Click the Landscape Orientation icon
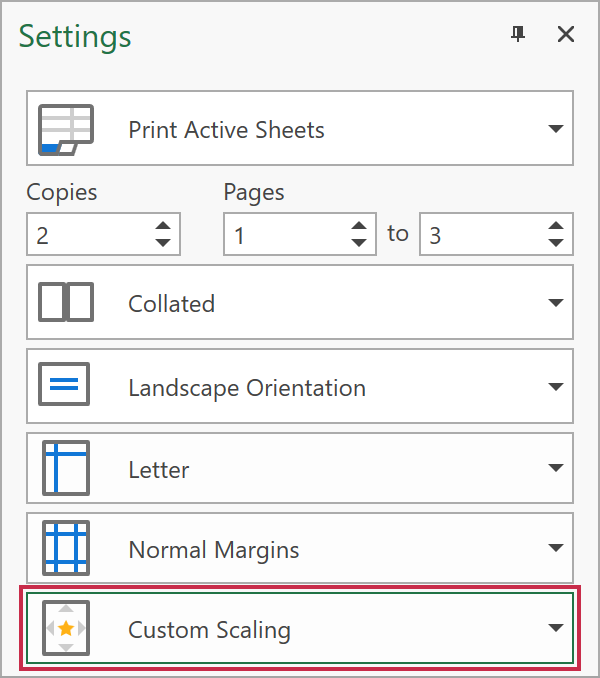This screenshot has height=678, width=600. coord(65,387)
